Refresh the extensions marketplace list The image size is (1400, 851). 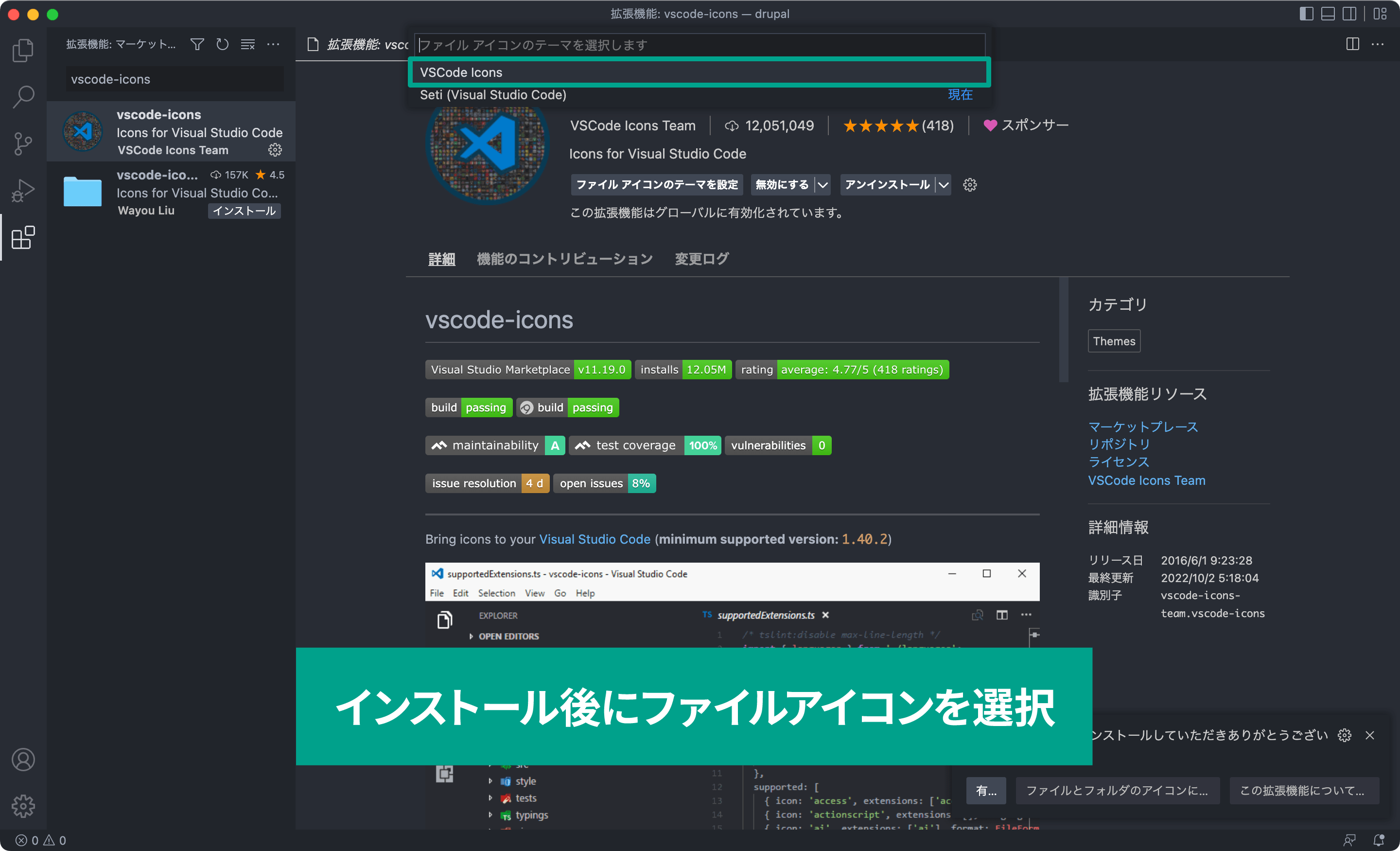coord(222,44)
